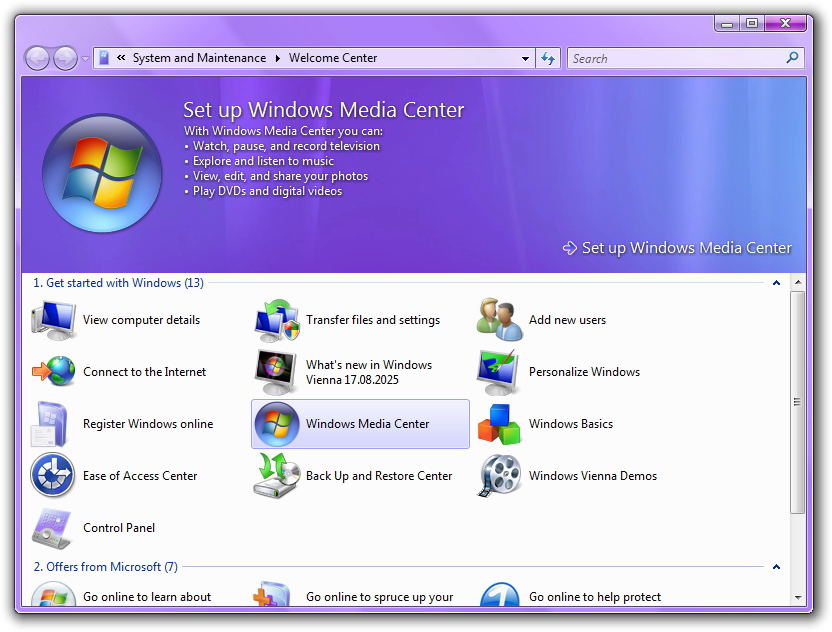Open the Windows Basics cubes icon

tap(499, 424)
